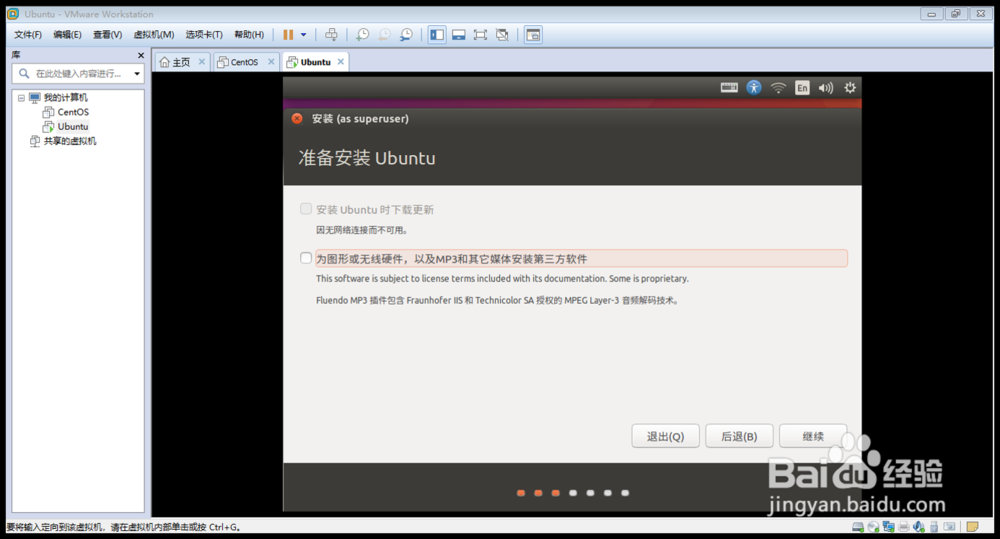The width and height of the screenshot is (1000, 539).
Task: Close the 库 library panel
Action: [141, 55]
